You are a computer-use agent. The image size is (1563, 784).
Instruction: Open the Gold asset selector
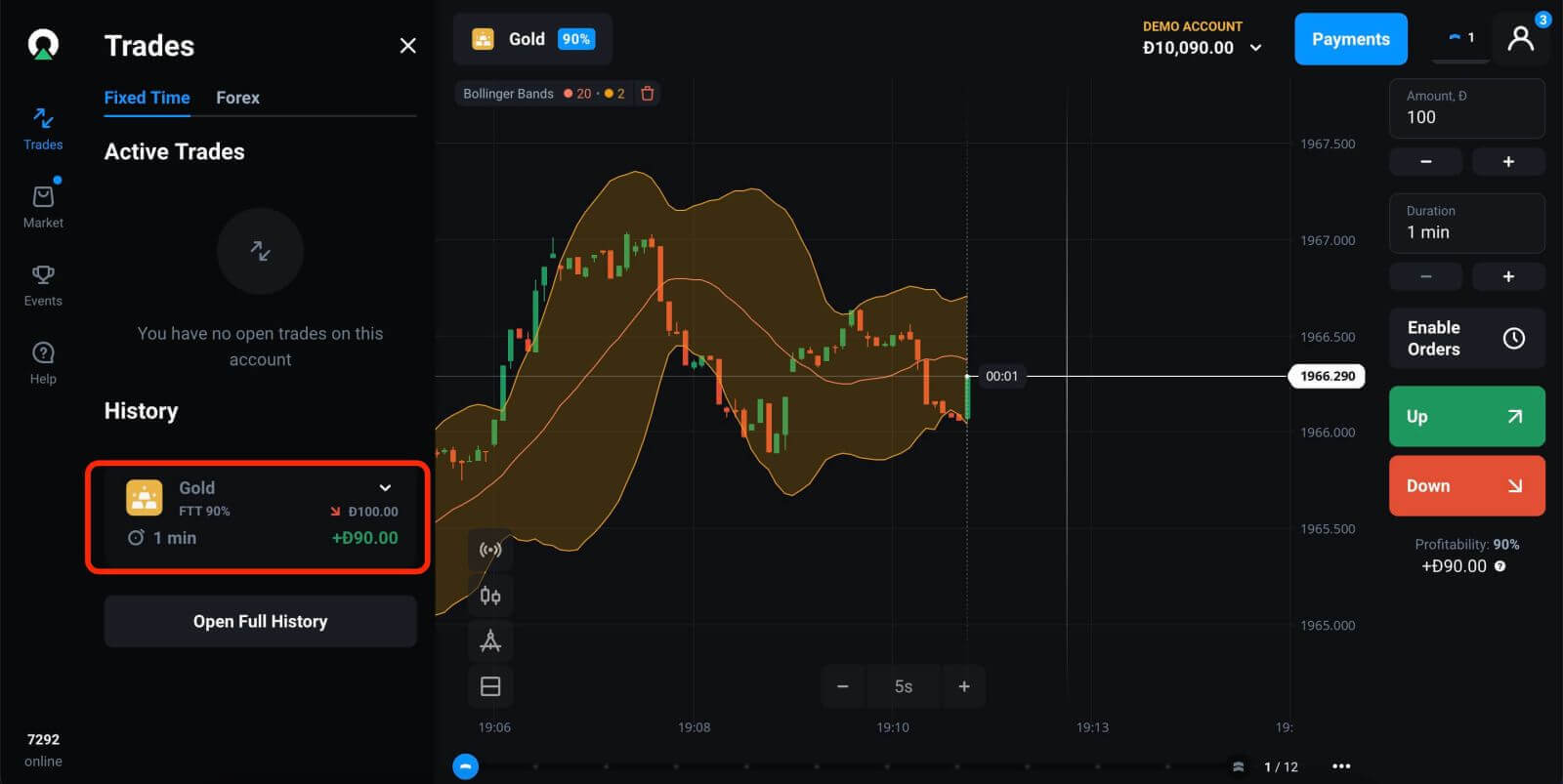coord(531,39)
